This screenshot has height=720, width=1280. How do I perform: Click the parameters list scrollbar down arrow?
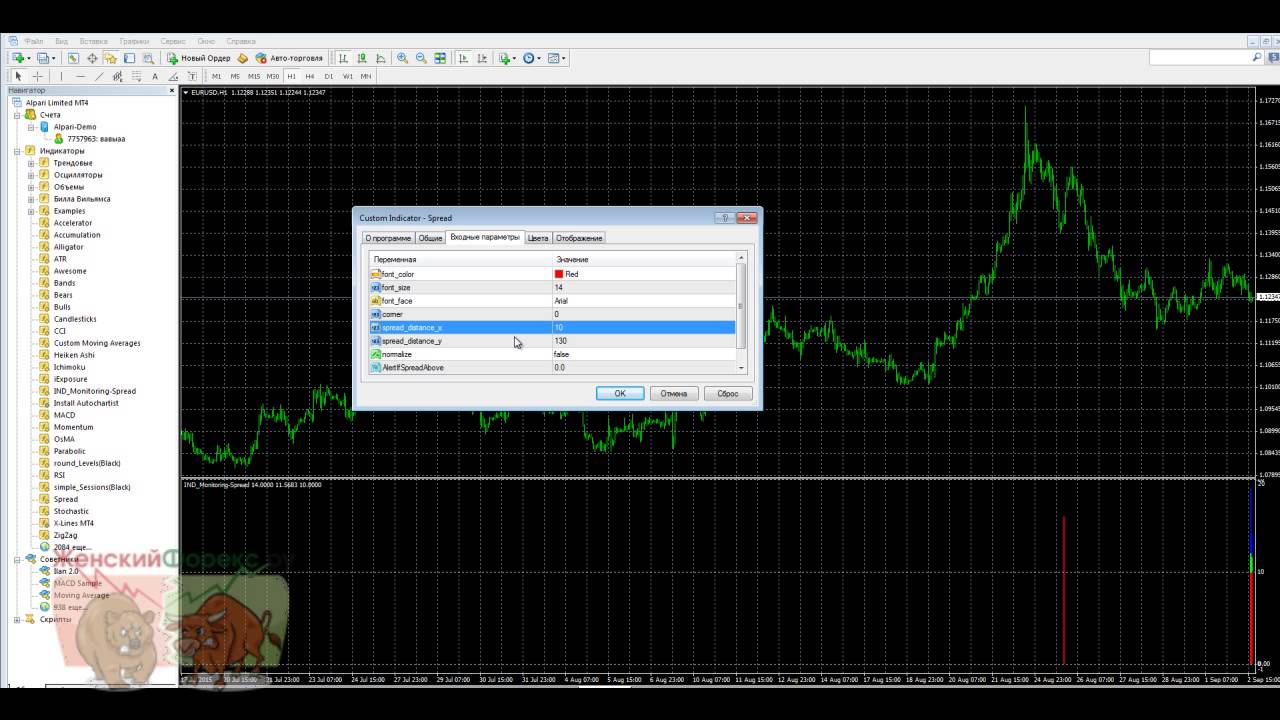pyautogui.click(x=741, y=368)
